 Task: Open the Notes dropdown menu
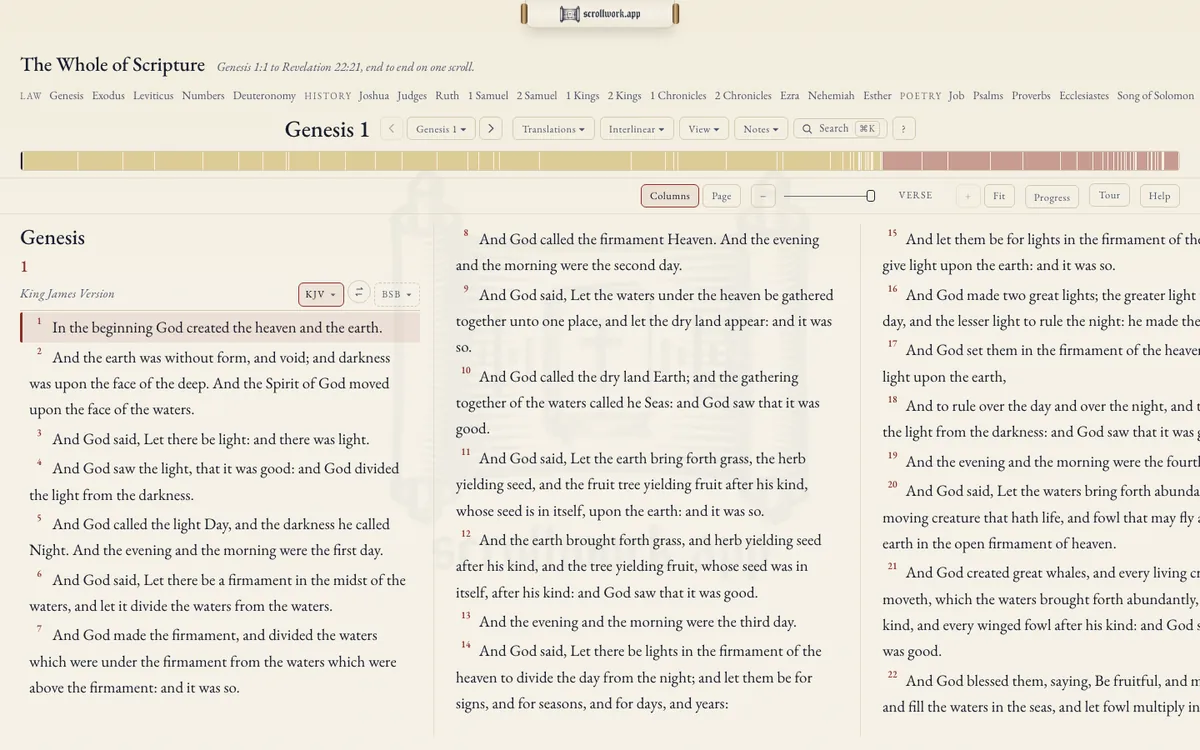pos(761,128)
